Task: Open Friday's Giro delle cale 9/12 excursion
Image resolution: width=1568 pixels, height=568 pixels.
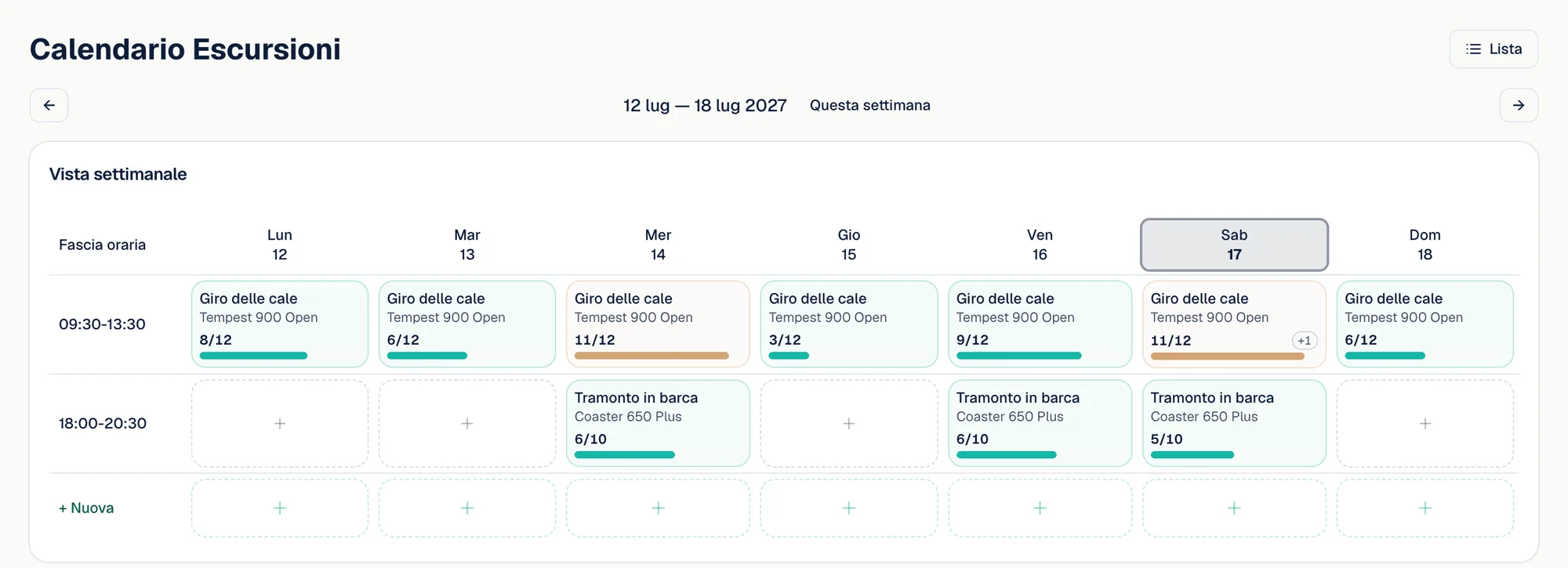Action: coord(1040,324)
